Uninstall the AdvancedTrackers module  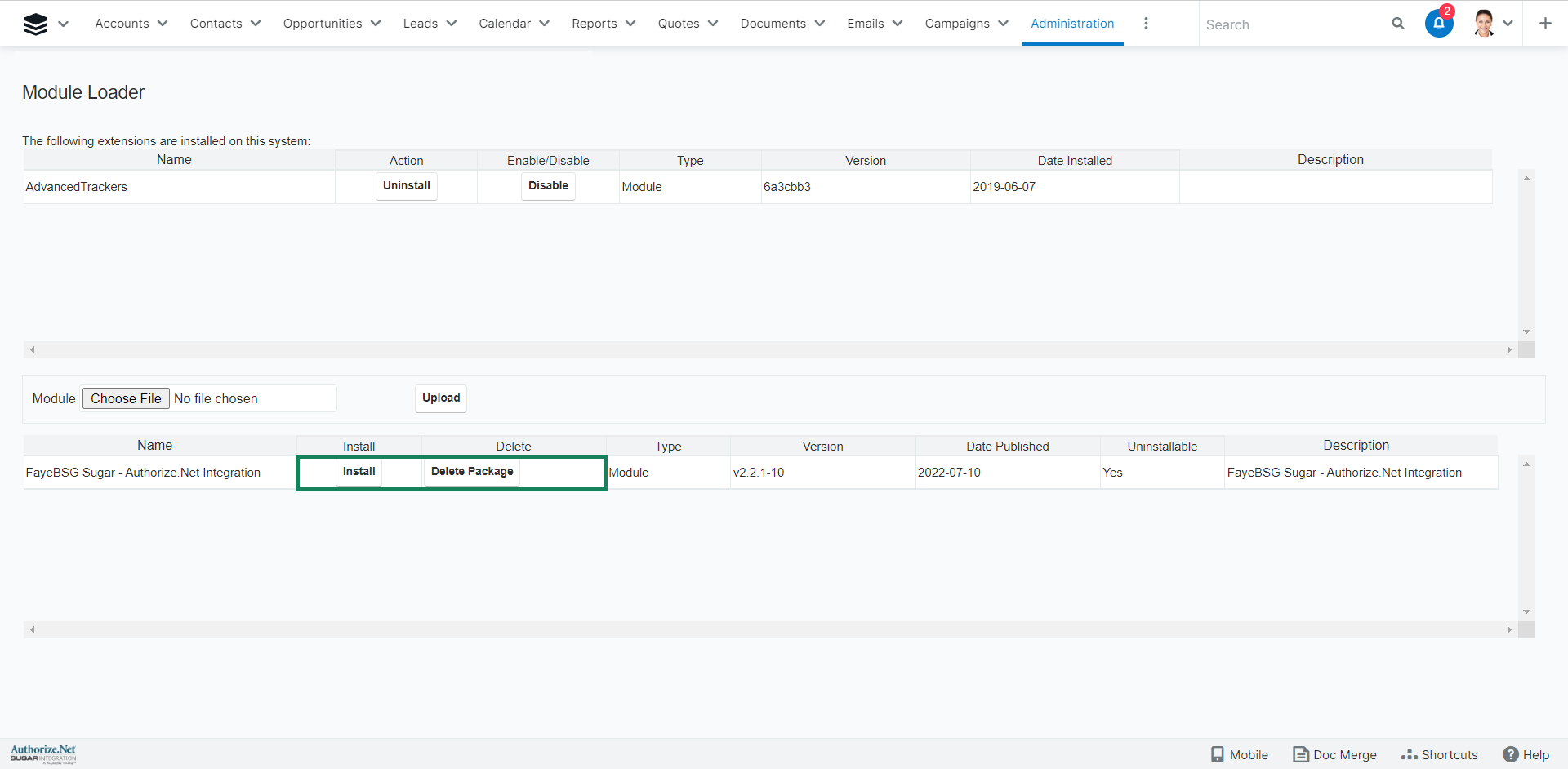(406, 186)
